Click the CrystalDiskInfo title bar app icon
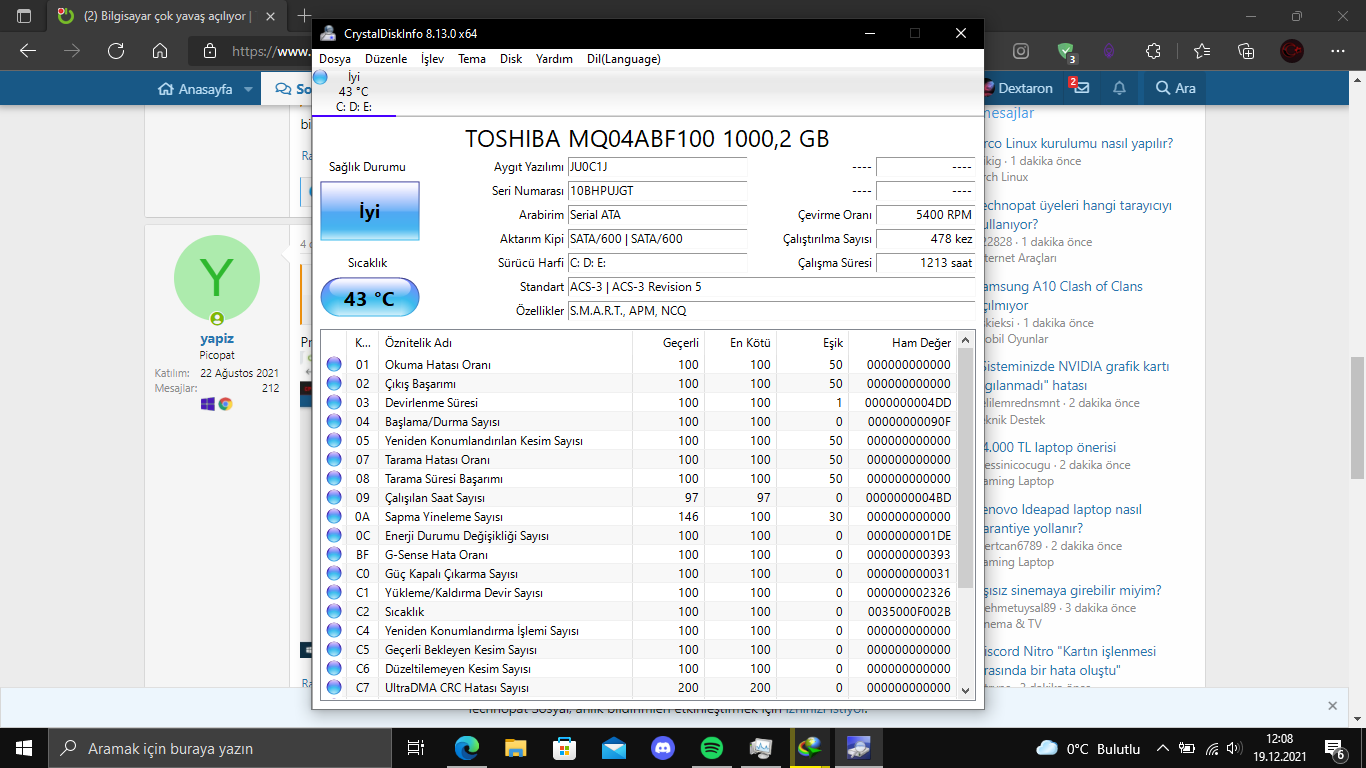The image size is (1366, 768). tap(328, 33)
